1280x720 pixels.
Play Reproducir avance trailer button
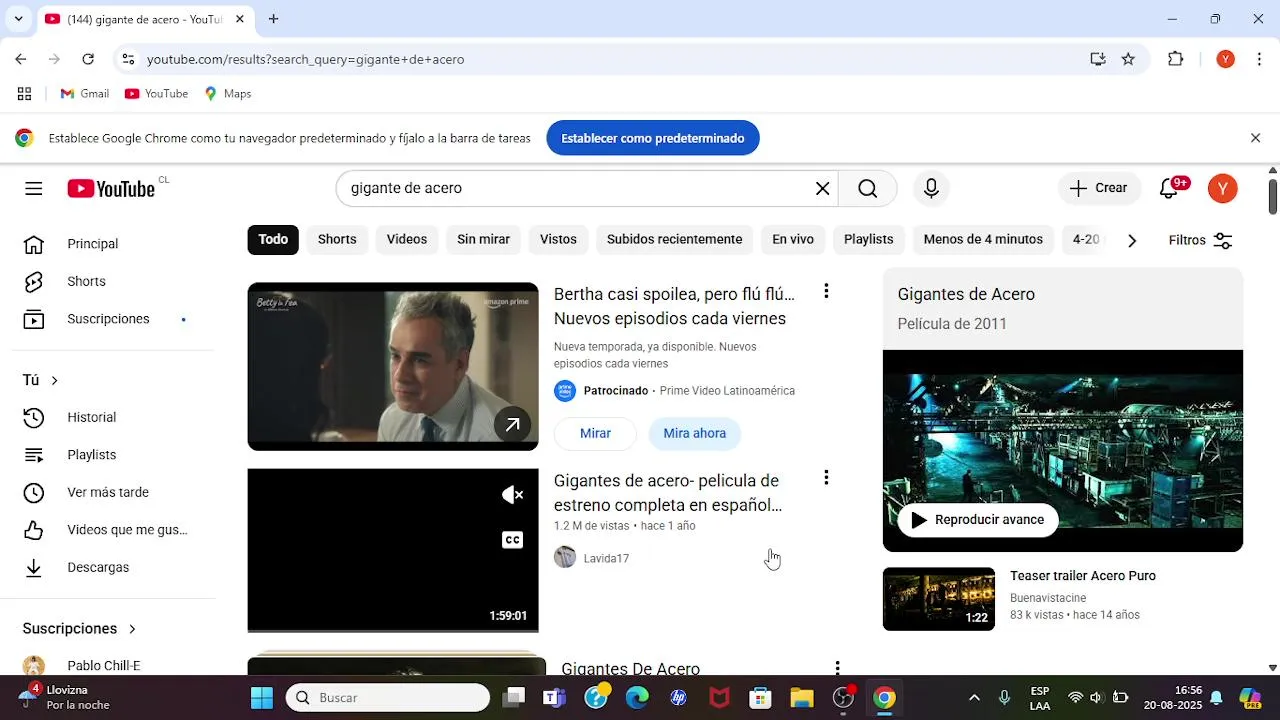click(x=977, y=520)
